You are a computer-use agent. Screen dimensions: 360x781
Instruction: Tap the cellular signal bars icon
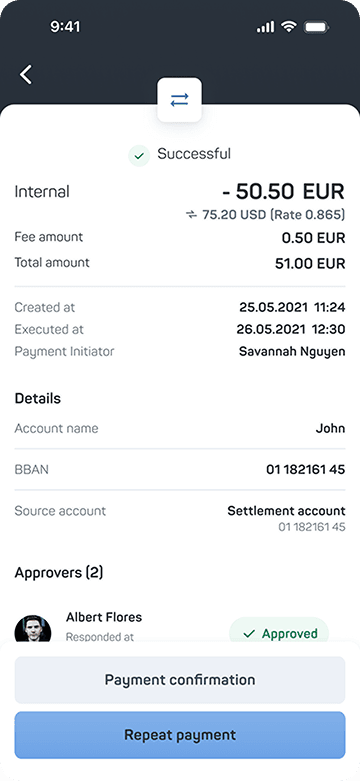point(265,27)
